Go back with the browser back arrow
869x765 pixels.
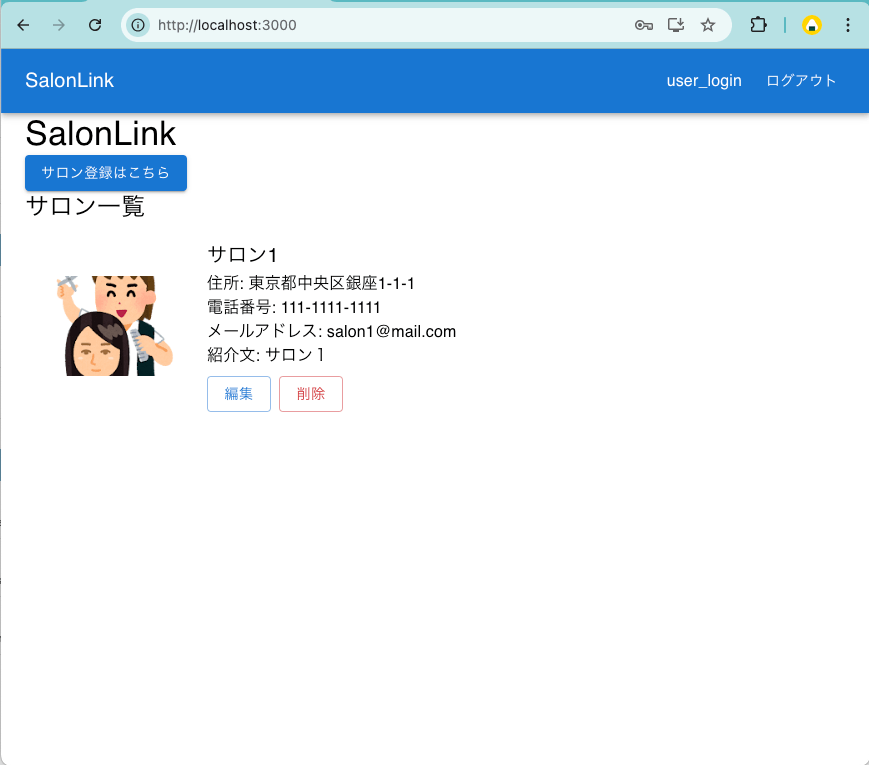[23, 25]
